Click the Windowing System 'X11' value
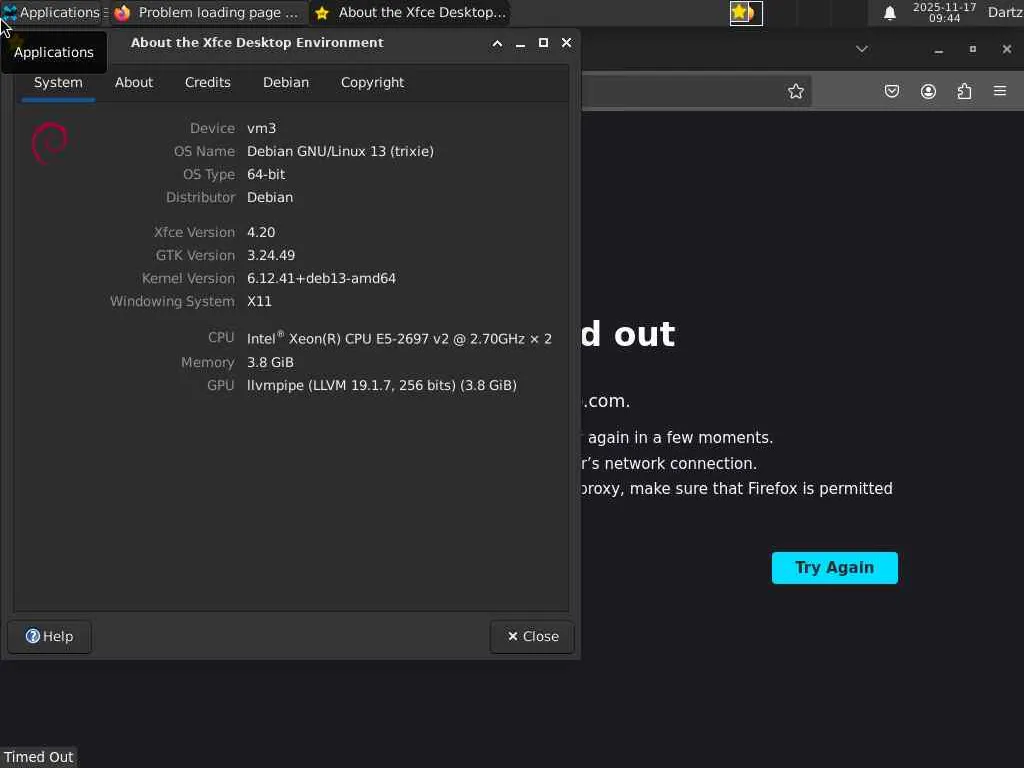1024x768 pixels. [x=259, y=302]
